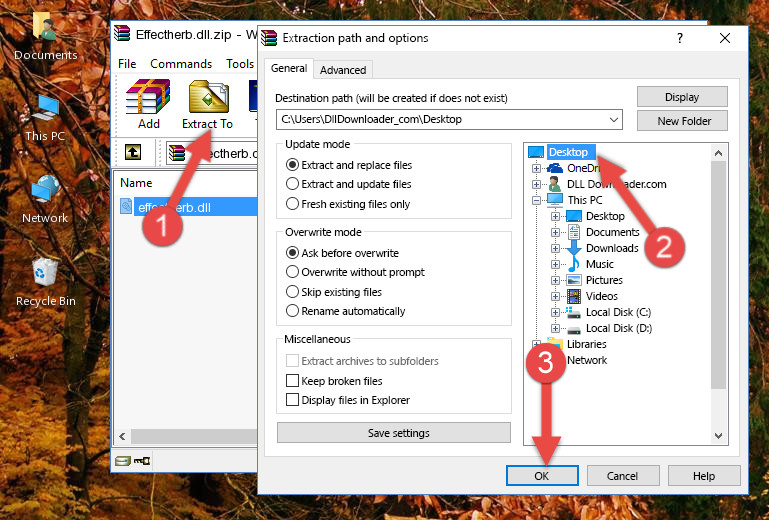The height and width of the screenshot is (520, 769).
Task: Click the Extract To toolbar icon
Action: pos(208,97)
